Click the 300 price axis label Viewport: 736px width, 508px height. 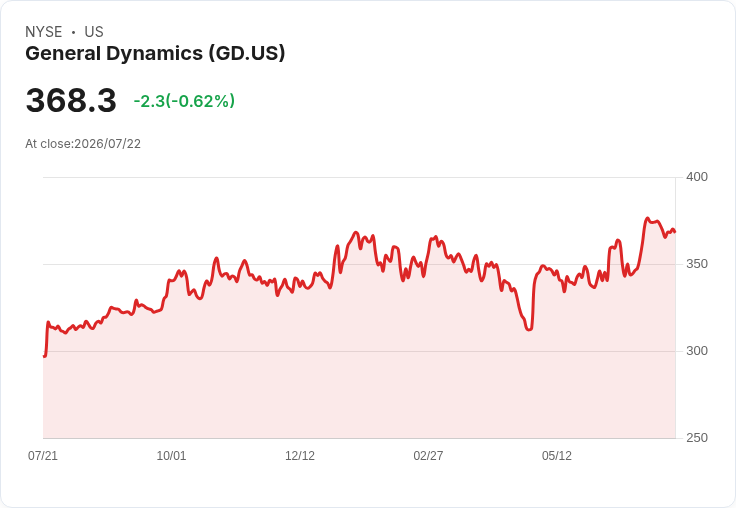[697, 351]
